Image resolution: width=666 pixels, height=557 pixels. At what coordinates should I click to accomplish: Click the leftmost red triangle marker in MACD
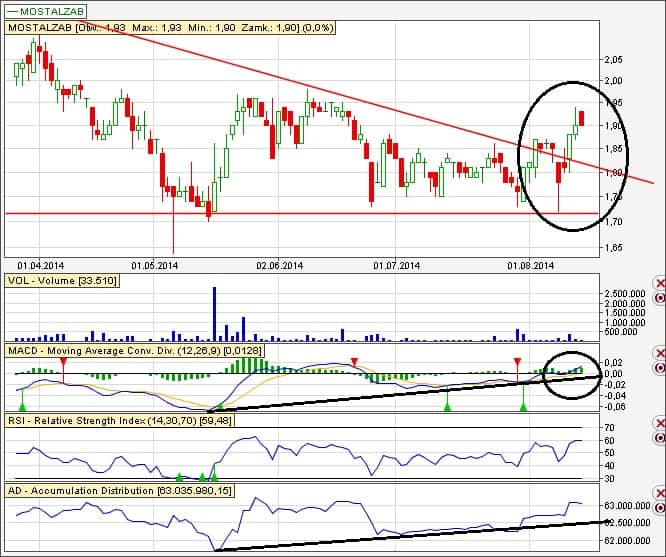[x=64, y=363]
